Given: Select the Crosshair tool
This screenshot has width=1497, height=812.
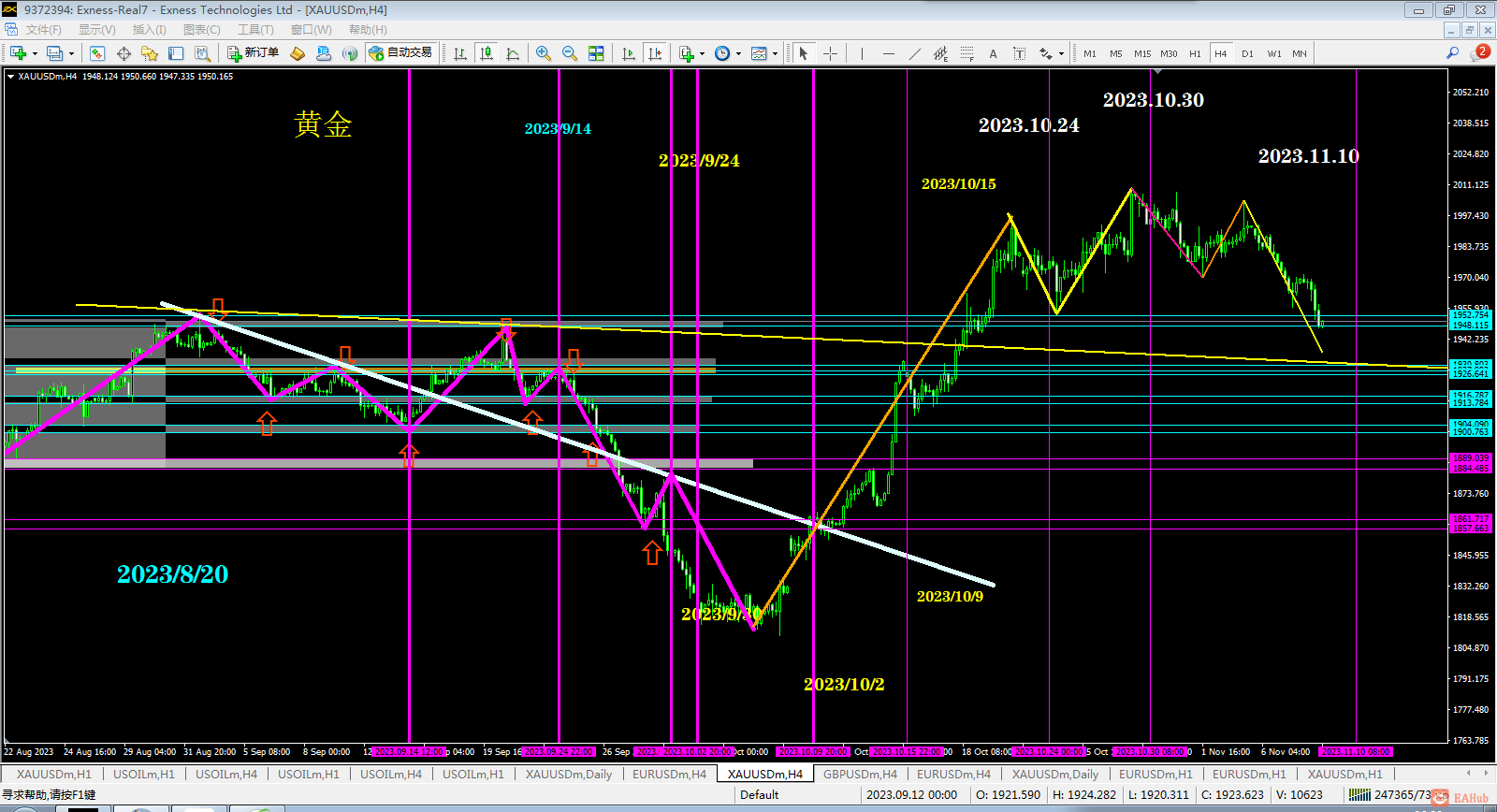Looking at the screenshot, I should (x=830, y=53).
